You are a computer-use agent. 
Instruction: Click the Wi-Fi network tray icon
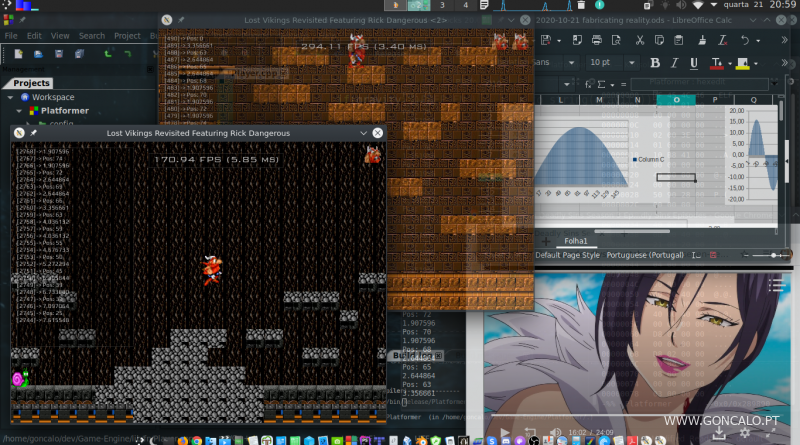pyautogui.click(x=697, y=5)
